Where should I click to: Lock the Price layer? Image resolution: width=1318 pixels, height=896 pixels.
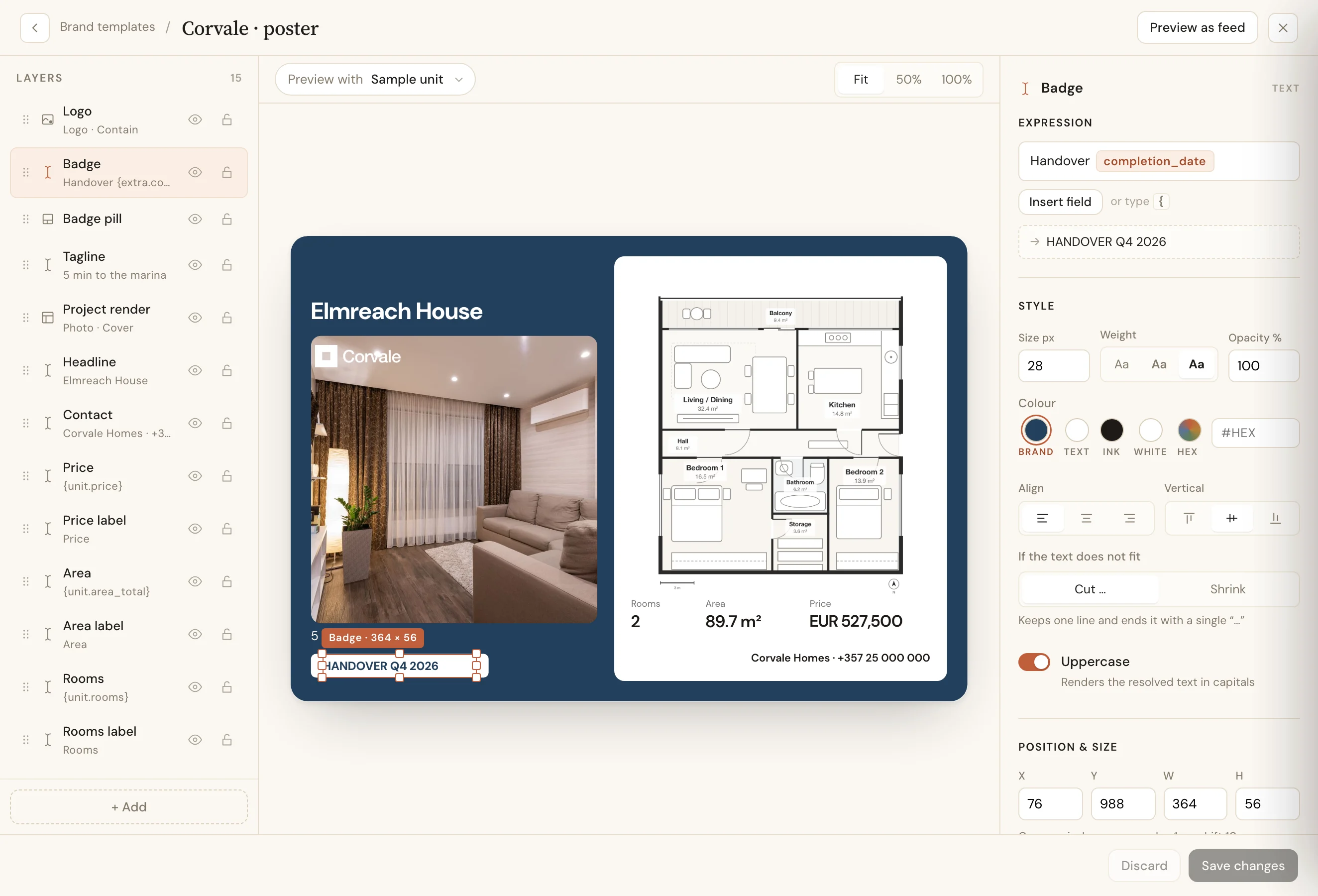(227, 476)
